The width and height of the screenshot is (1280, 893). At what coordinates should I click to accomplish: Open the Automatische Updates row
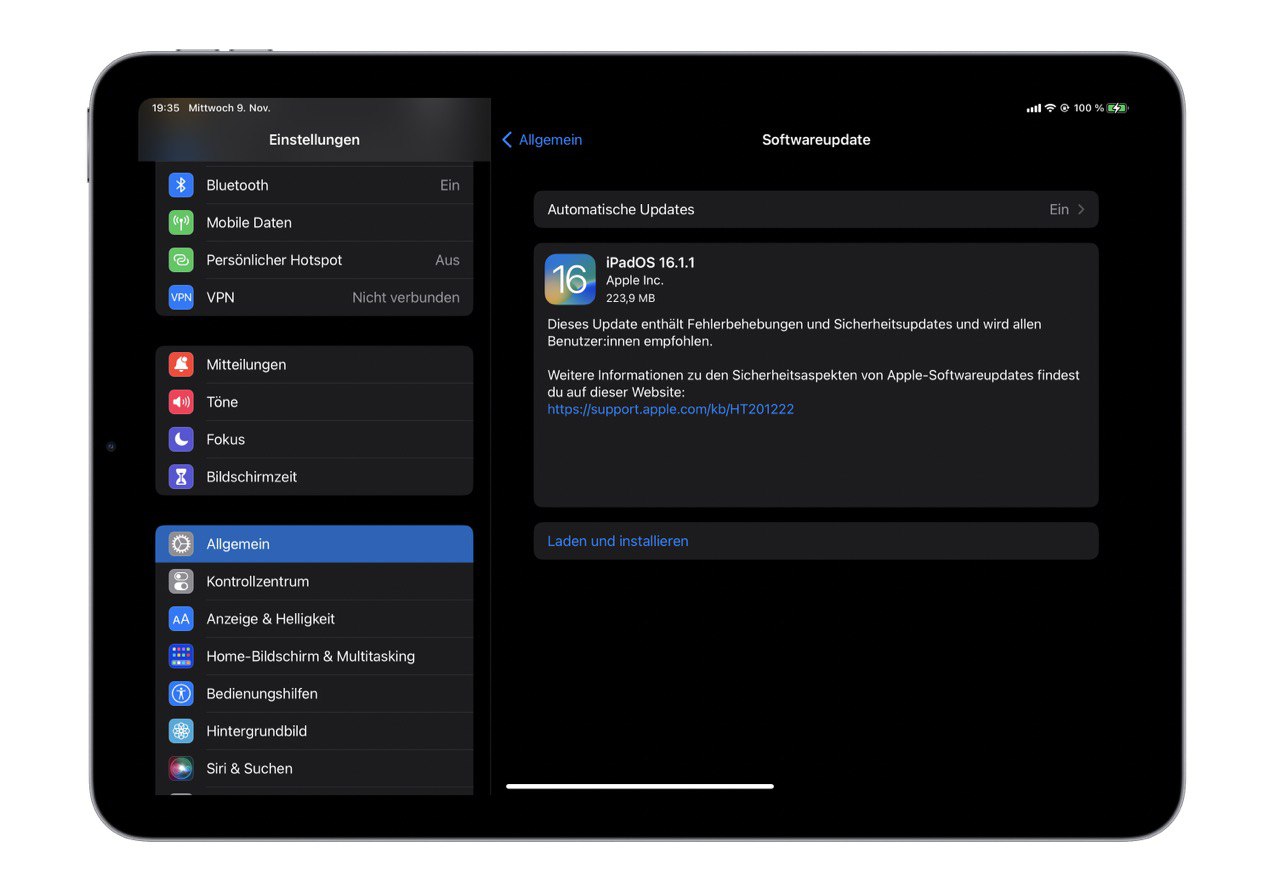pyautogui.click(x=816, y=210)
